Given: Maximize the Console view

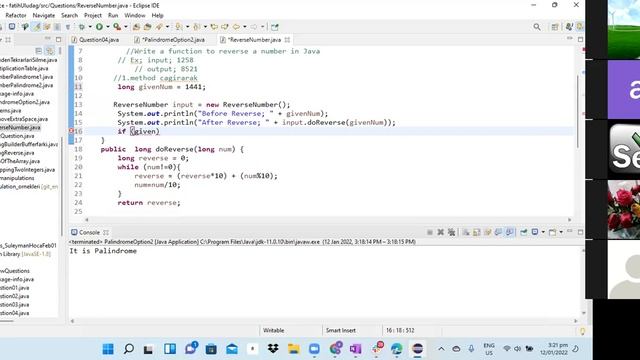Looking at the screenshot, I should [580, 232].
